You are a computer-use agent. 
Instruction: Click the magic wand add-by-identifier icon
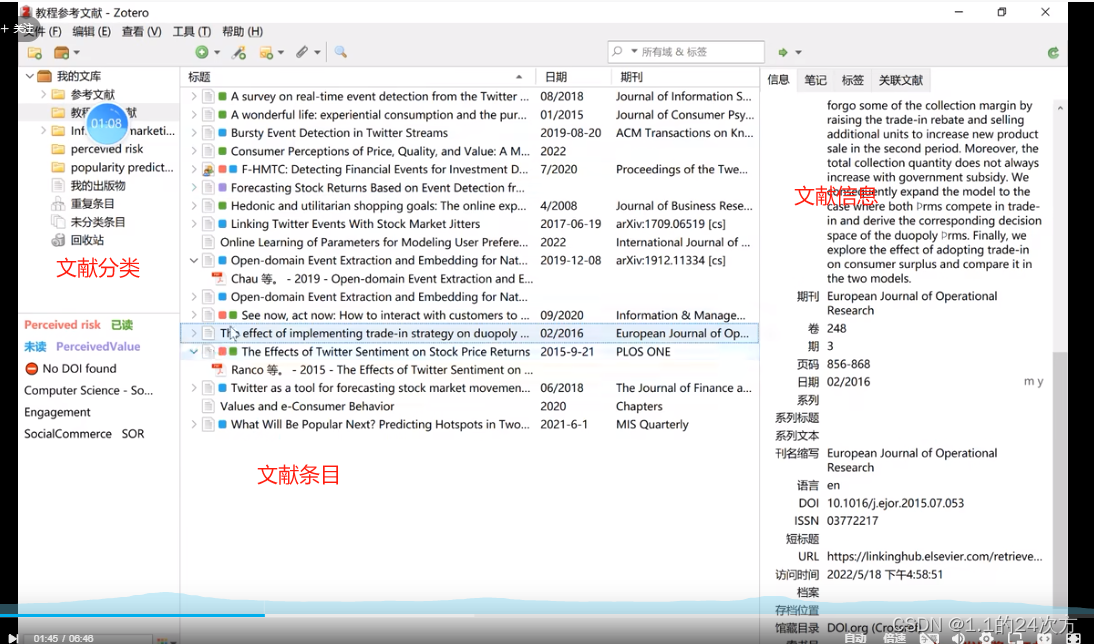coord(239,52)
